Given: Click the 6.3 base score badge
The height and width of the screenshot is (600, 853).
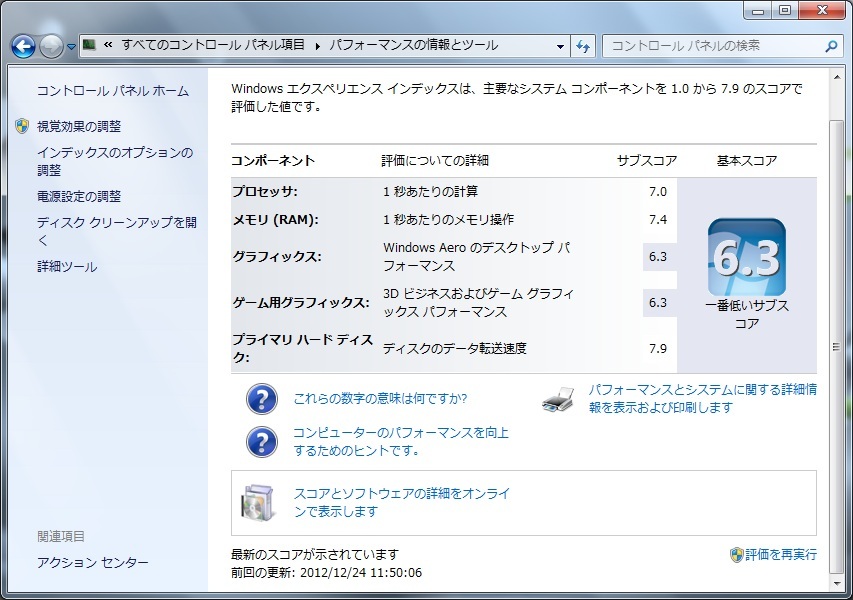Looking at the screenshot, I should 746,258.
